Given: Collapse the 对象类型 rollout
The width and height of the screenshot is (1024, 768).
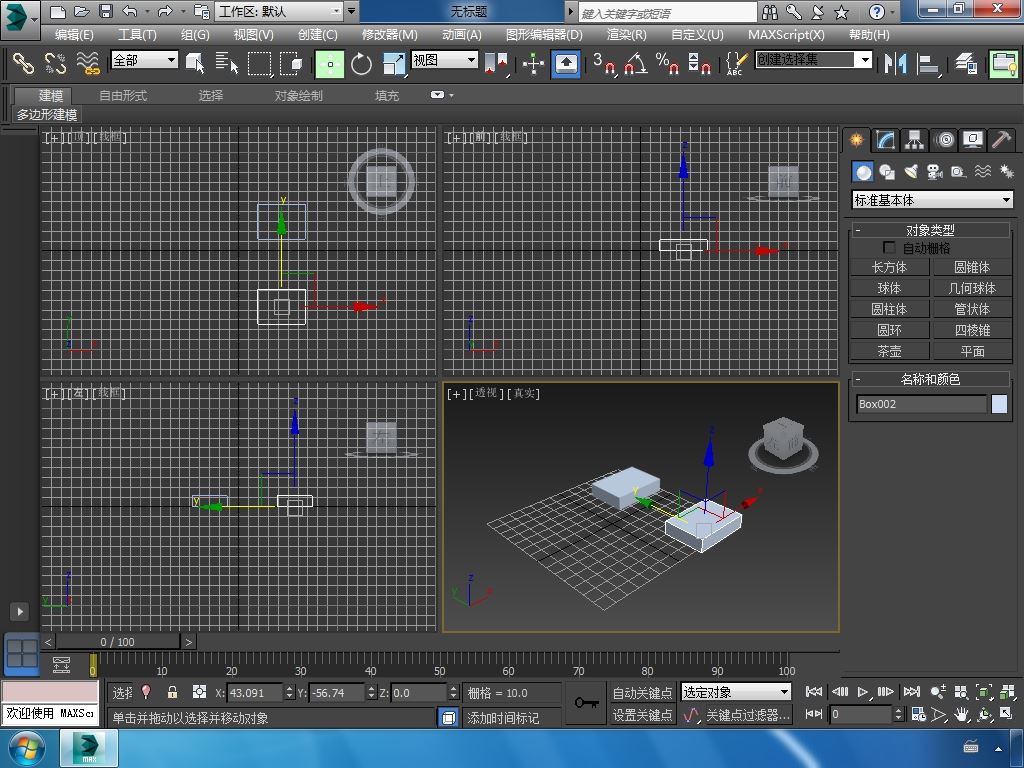Looking at the screenshot, I should coord(929,230).
